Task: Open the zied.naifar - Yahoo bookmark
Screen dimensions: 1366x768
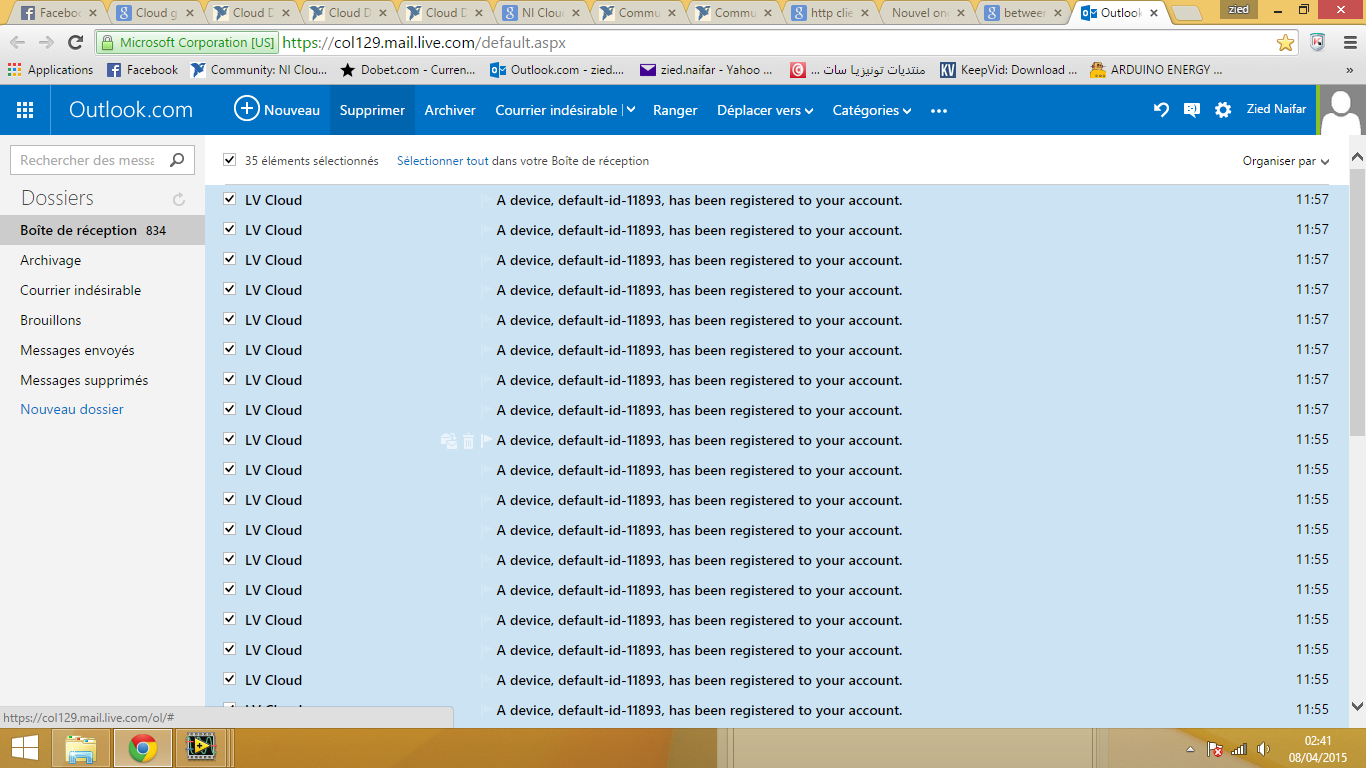Action: 706,70
